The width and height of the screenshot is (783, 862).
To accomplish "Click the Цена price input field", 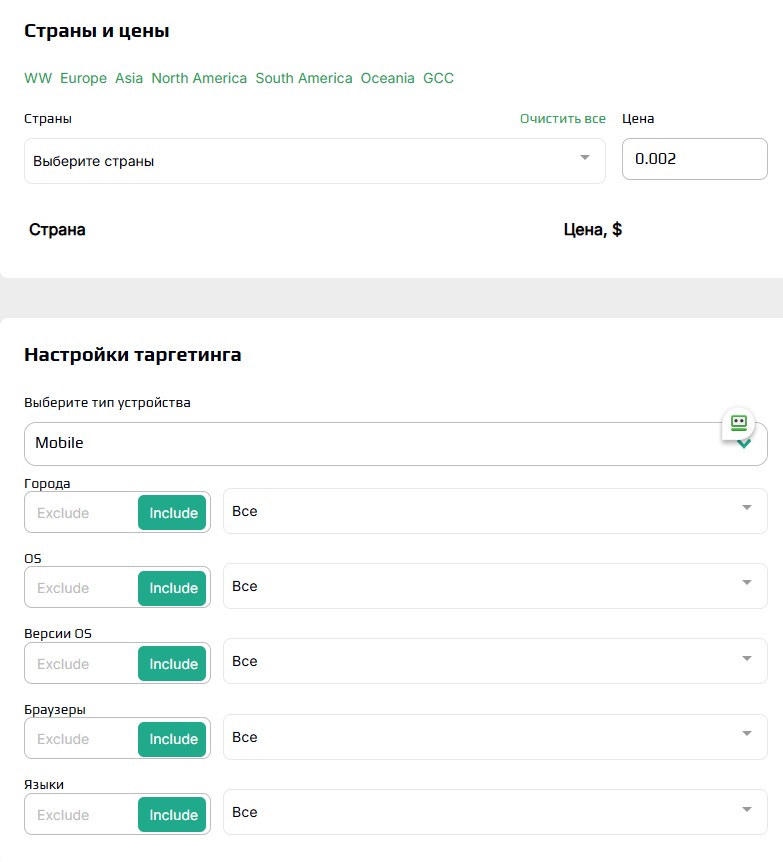I will pyautogui.click(x=694, y=159).
